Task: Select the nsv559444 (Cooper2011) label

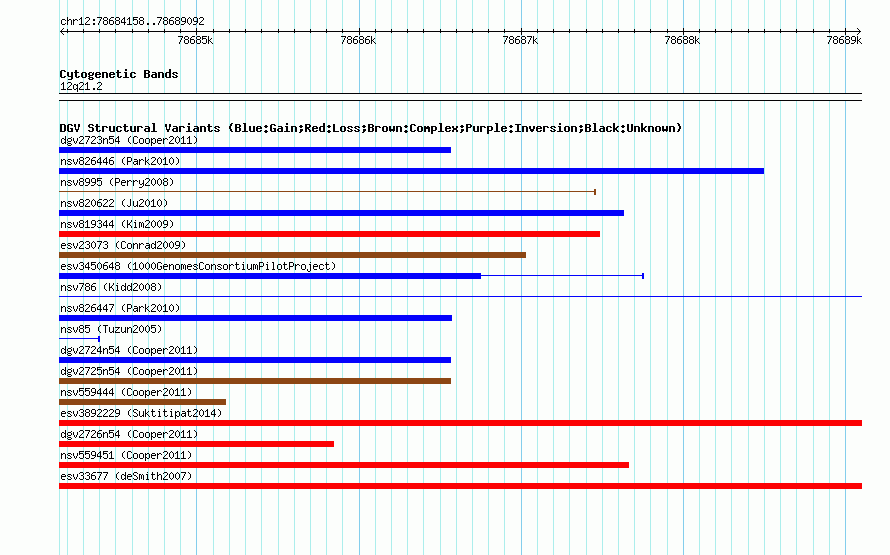Action: coord(126,392)
